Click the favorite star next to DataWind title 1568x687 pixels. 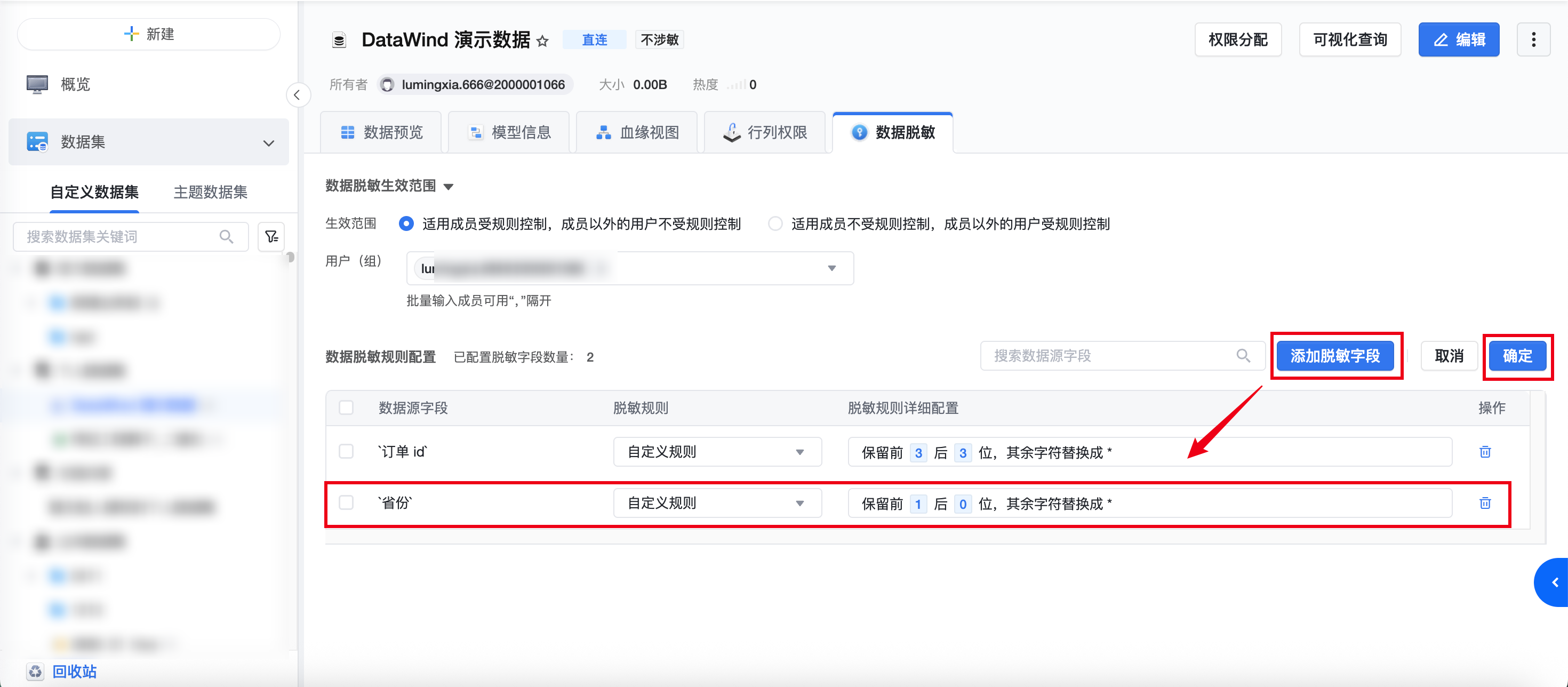pos(542,41)
